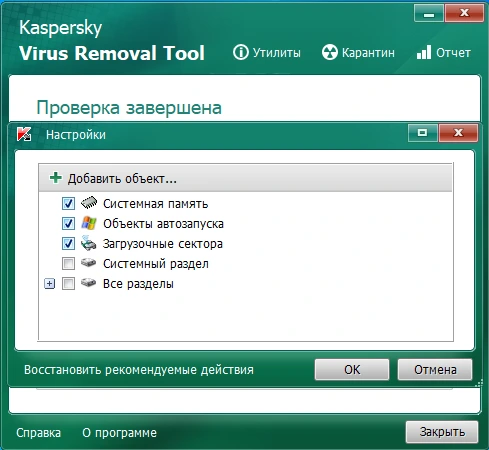Click the Загрузочные сектора disk icon
The image size is (489, 450).
(x=88, y=243)
